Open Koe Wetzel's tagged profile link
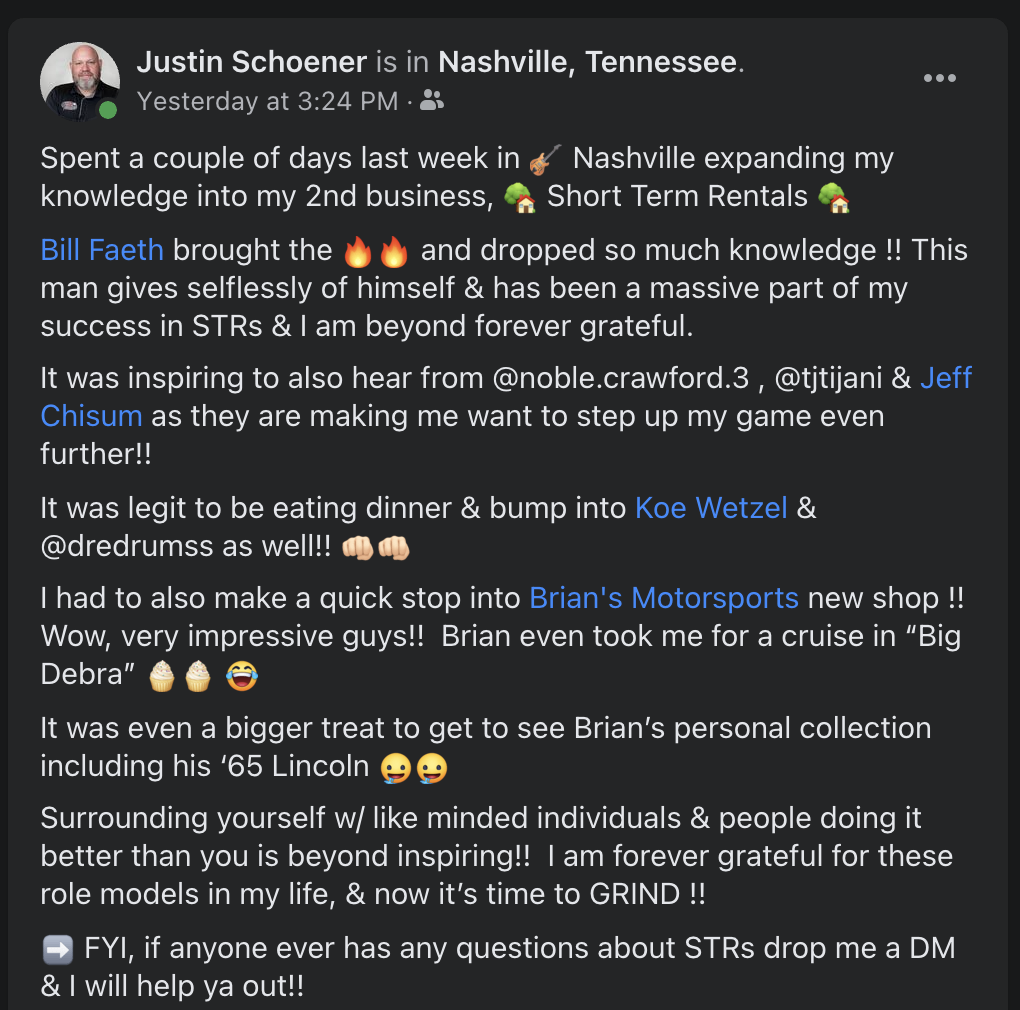 (711, 508)
